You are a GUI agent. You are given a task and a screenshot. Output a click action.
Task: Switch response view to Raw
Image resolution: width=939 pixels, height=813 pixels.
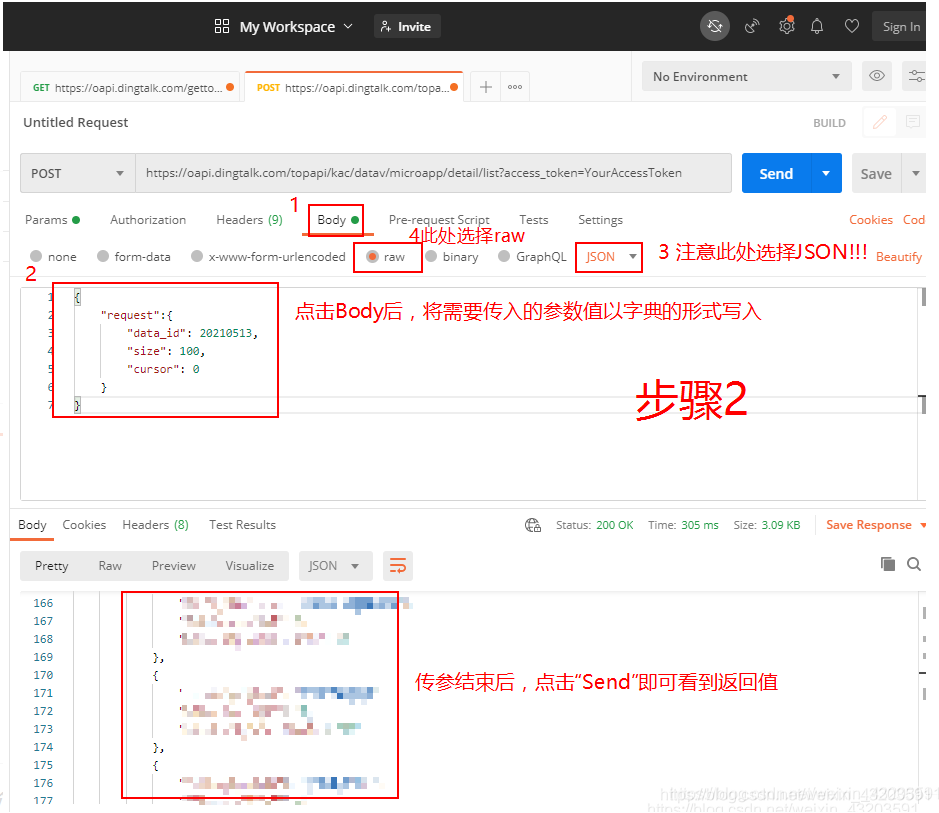[110, 566]
